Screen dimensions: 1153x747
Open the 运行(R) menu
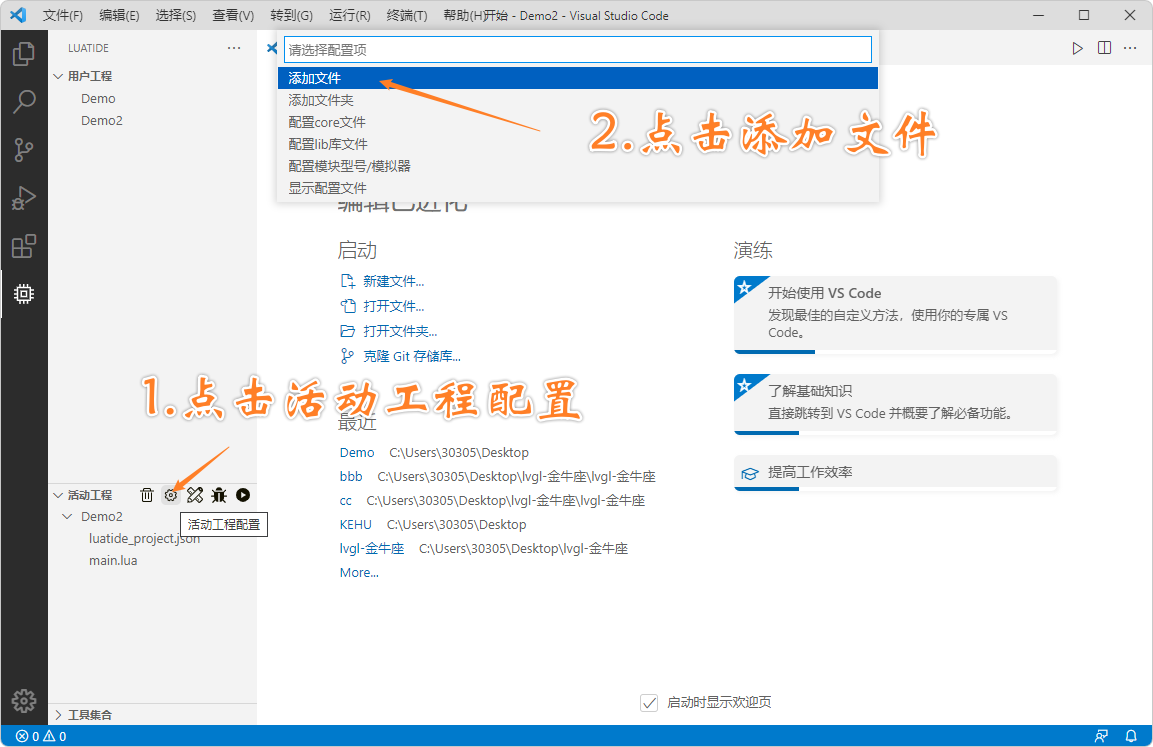pyautogui.click(x=349, y=15)
